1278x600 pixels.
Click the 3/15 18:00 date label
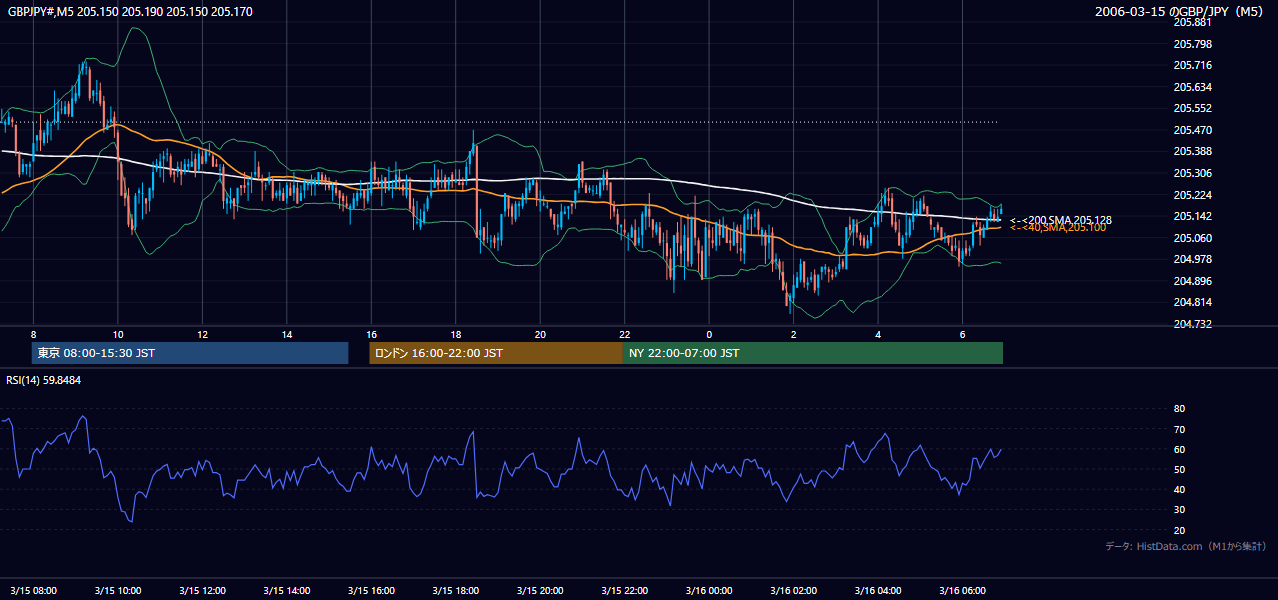[x=456, y=591]
